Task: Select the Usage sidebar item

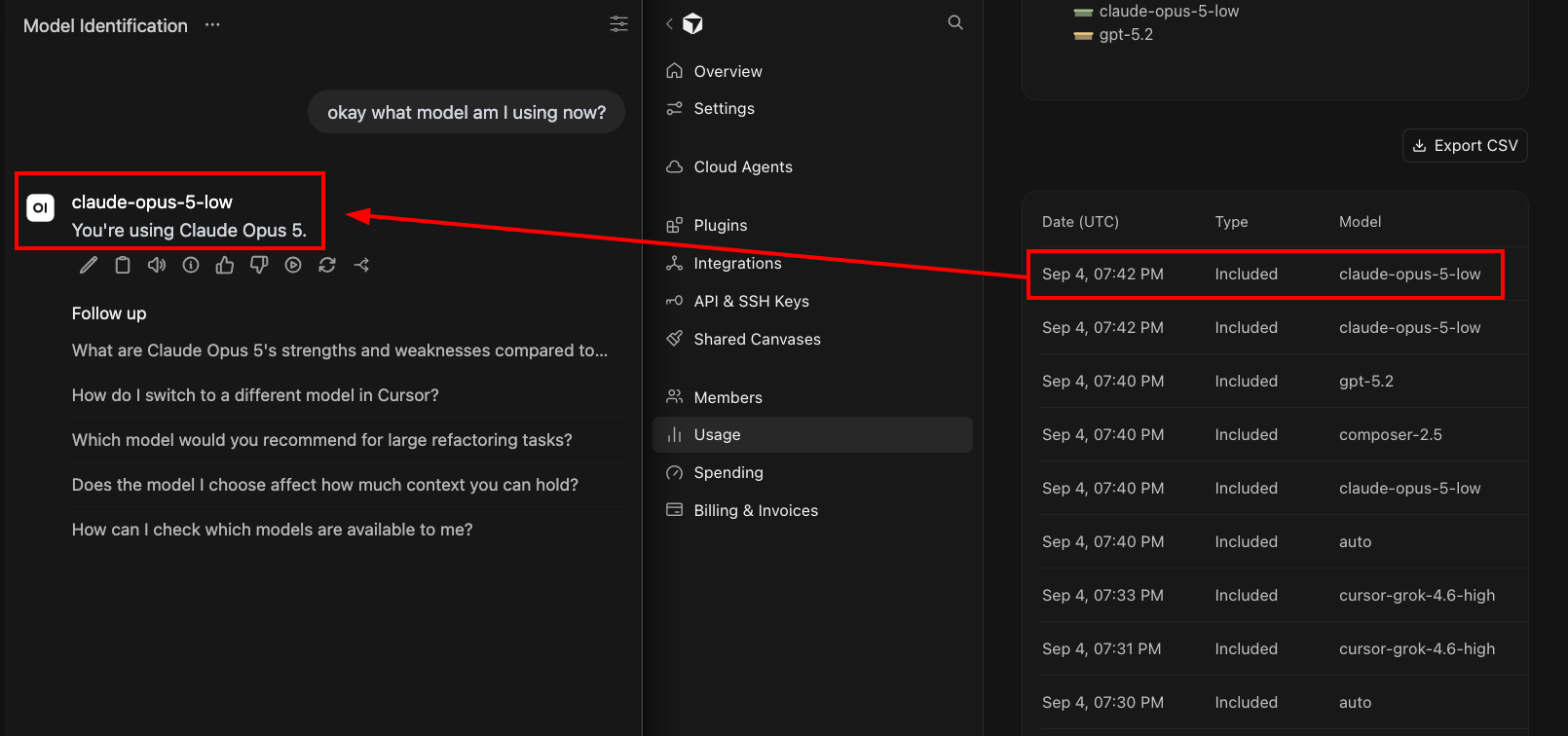Action: coord(812,434)
